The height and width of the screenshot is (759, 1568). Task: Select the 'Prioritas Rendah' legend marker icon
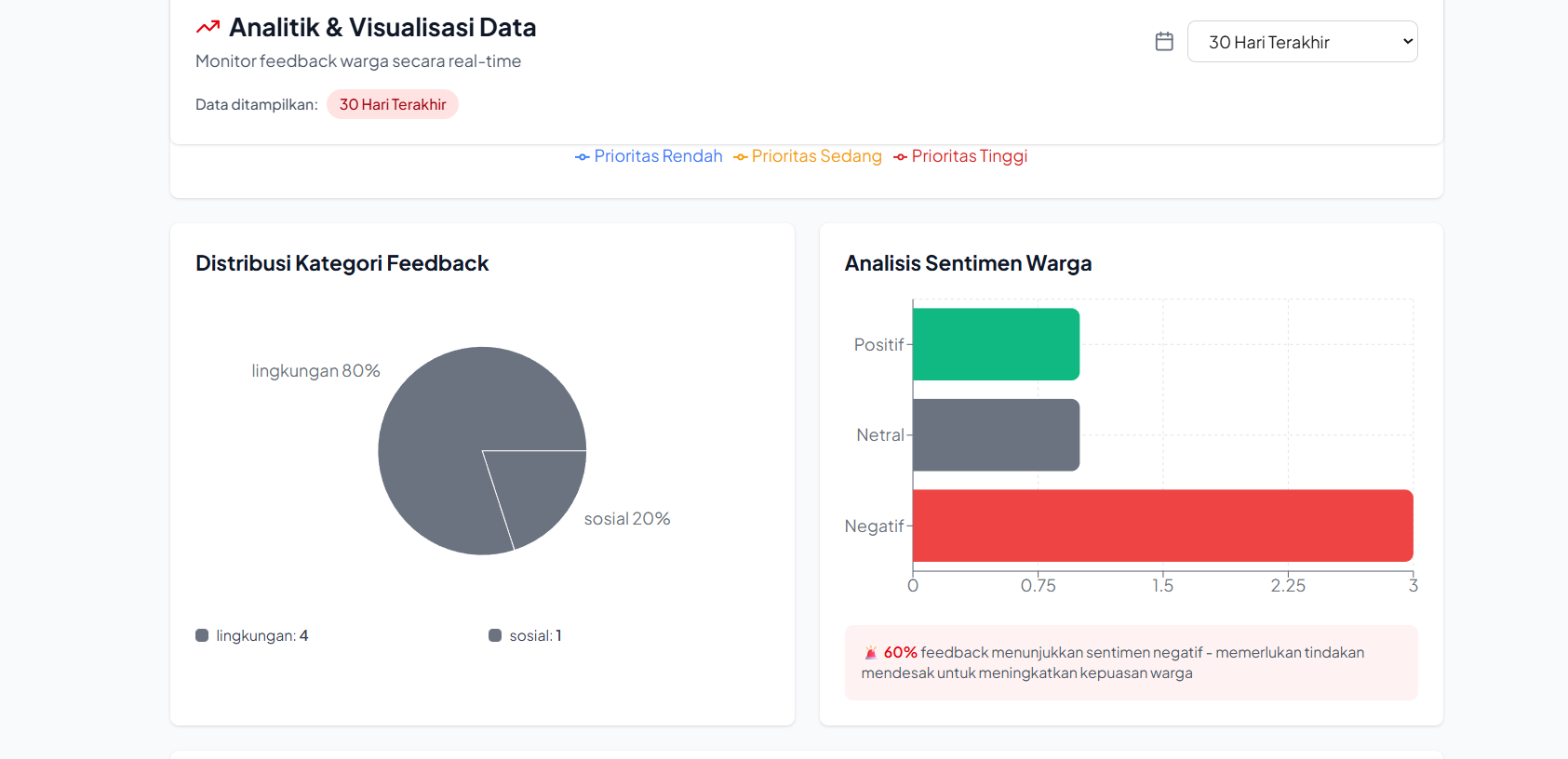click(582, 156)
